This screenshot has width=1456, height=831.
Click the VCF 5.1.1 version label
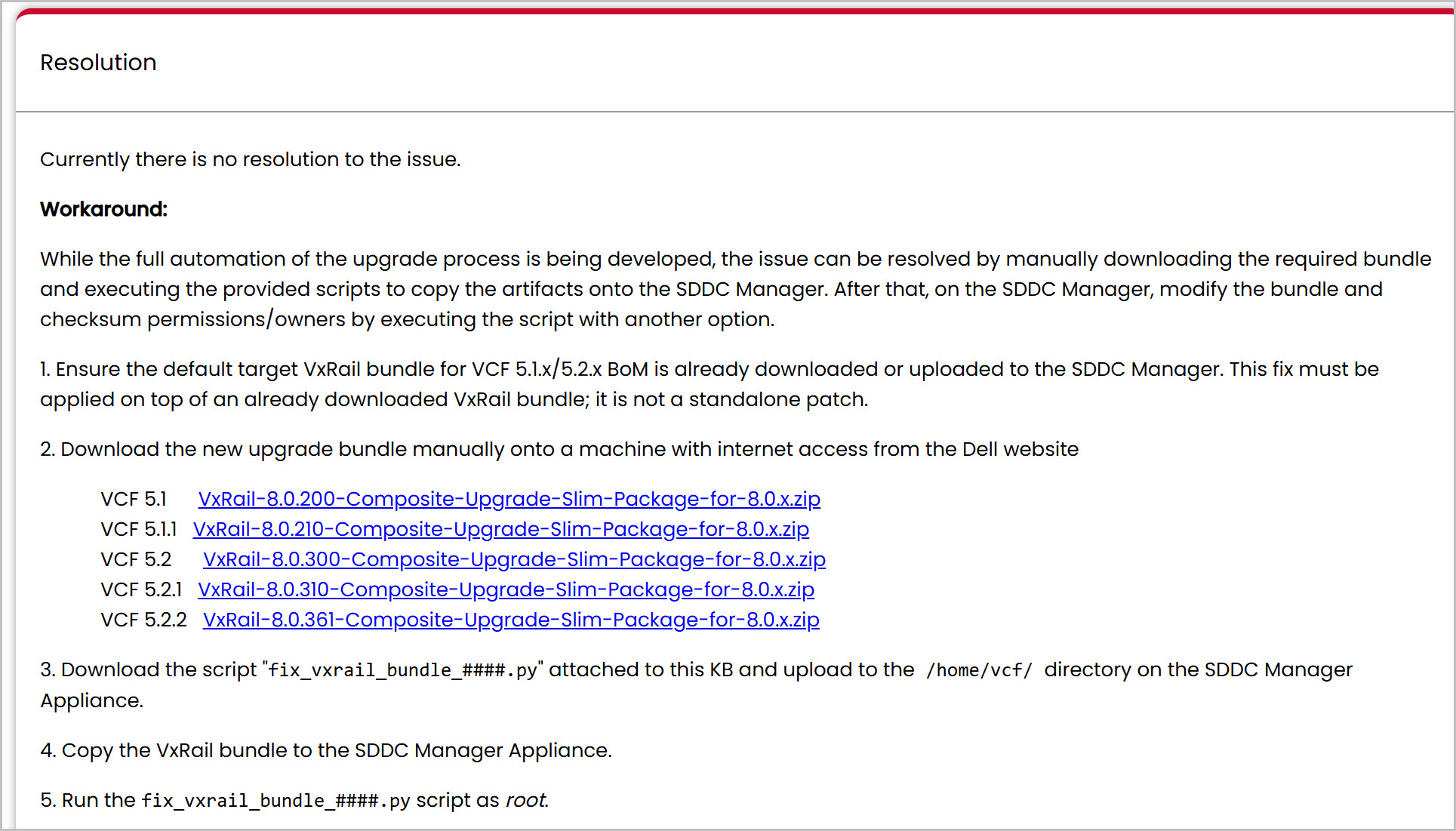click(x=138, y=529)
